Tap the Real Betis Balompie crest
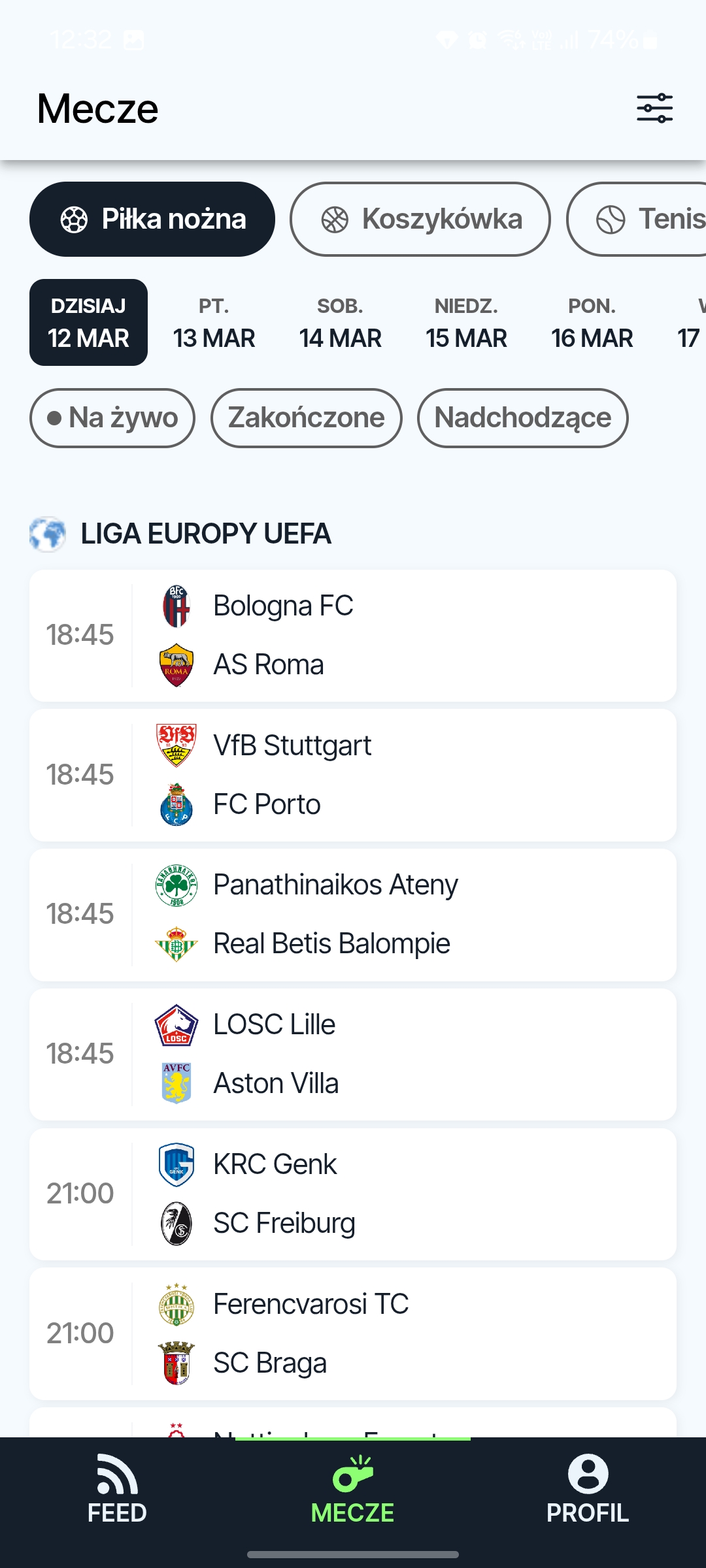706x1568 pixels. click(x=176, y=943)
